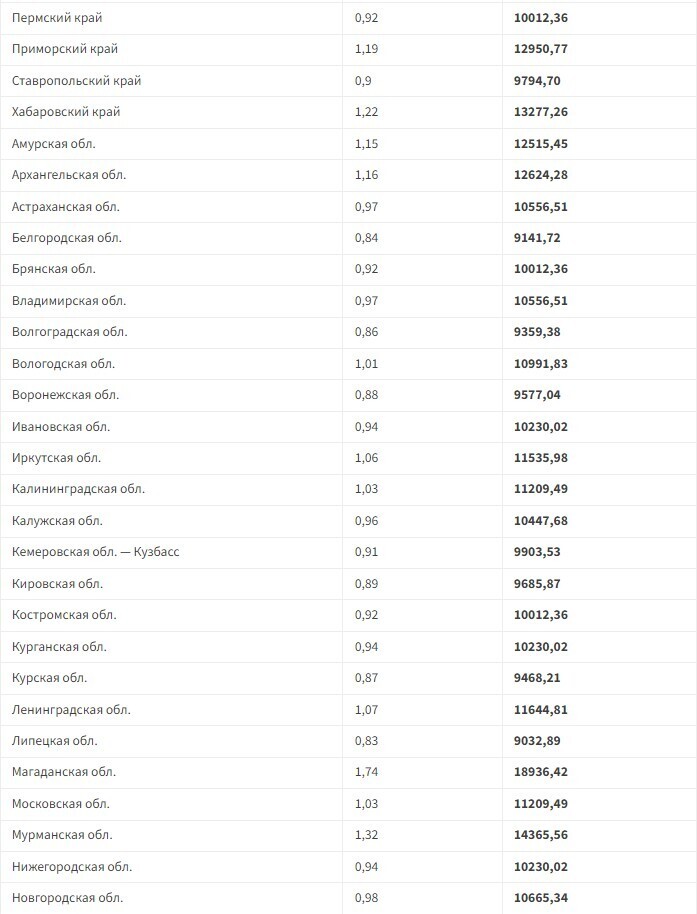Screen dimensions: 697x914
Task: Click the value 9359,38
Action: pos(535,332)
